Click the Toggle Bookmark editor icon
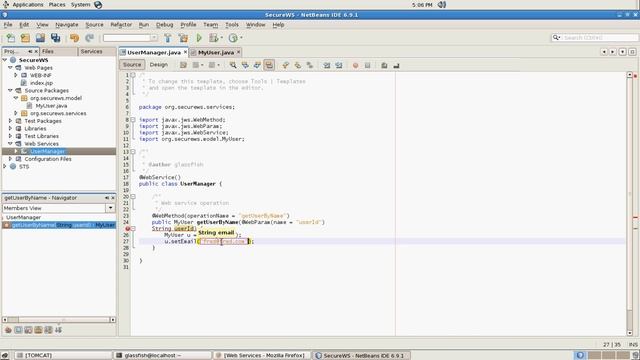640x360 pixels. [310, 65]
